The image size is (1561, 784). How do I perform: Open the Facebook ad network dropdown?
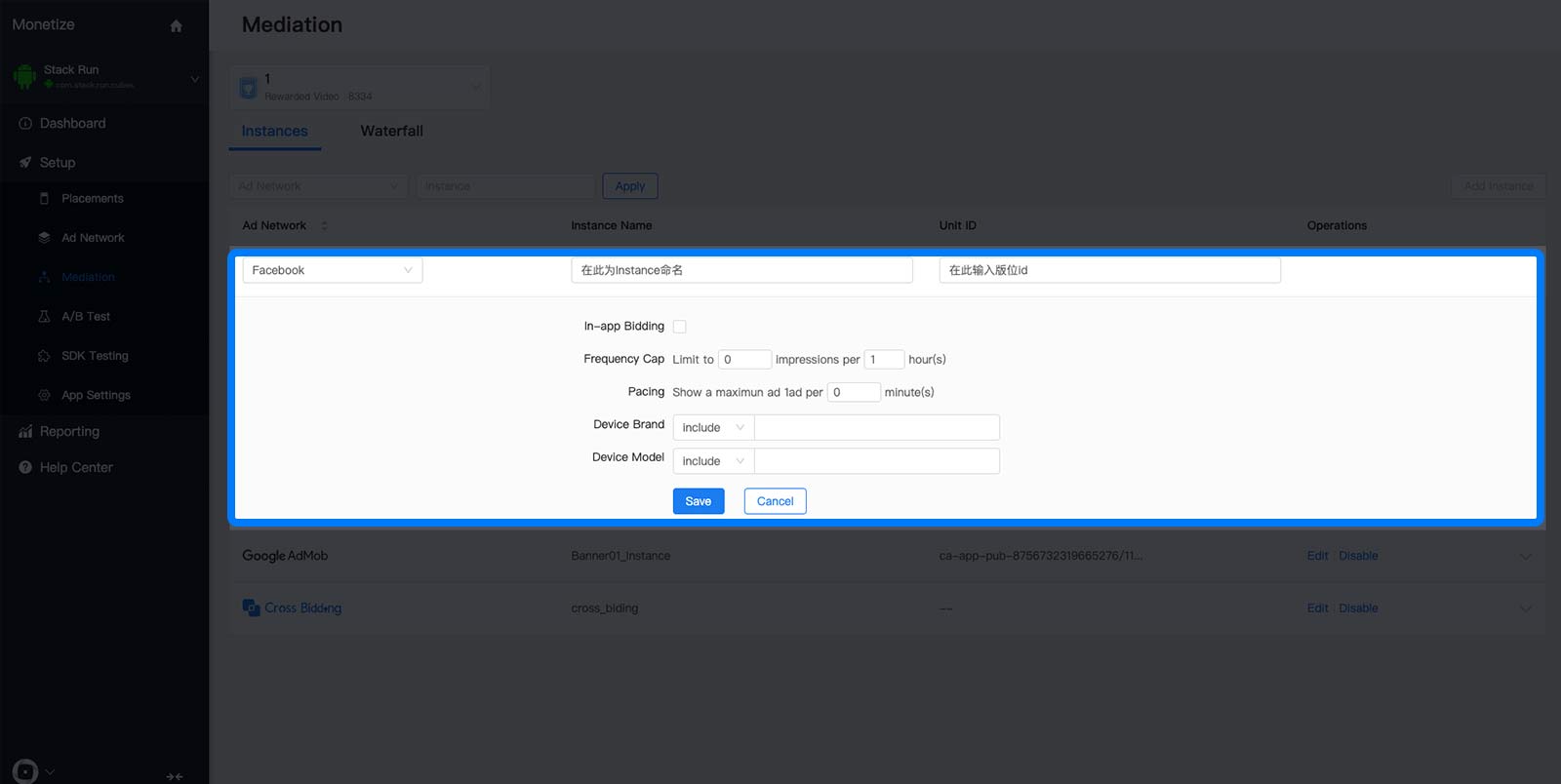333,270
